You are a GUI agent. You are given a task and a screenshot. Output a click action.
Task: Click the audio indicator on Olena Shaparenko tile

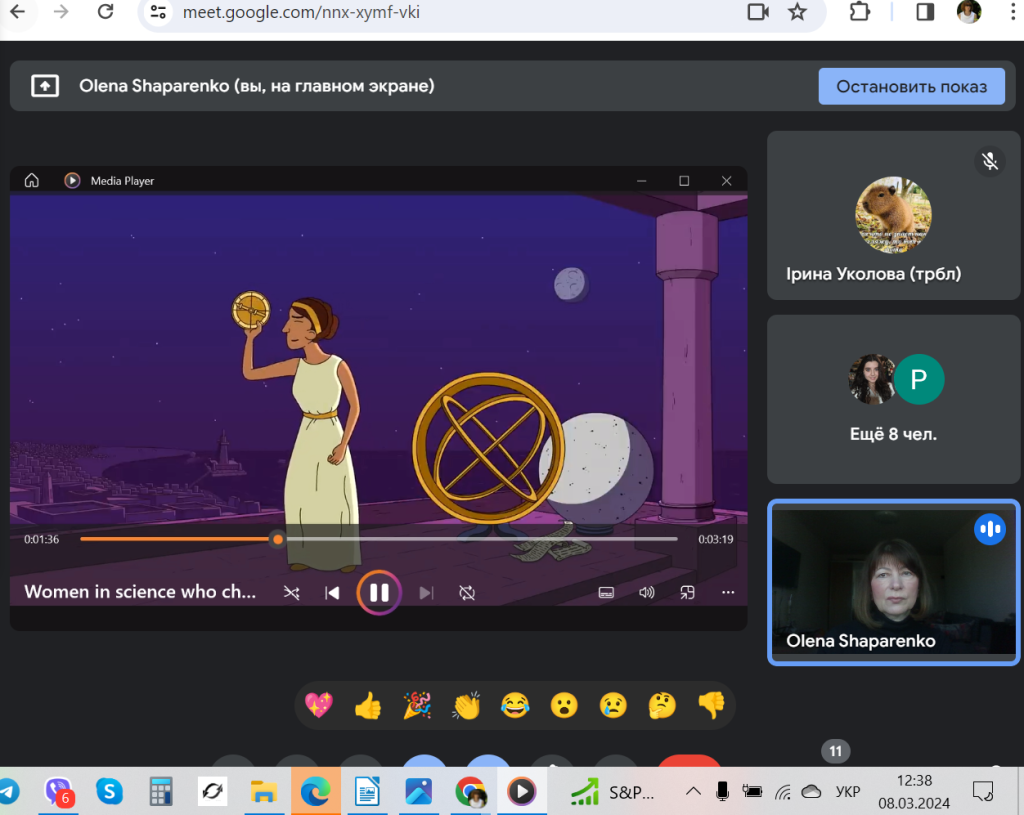(990, 529)
